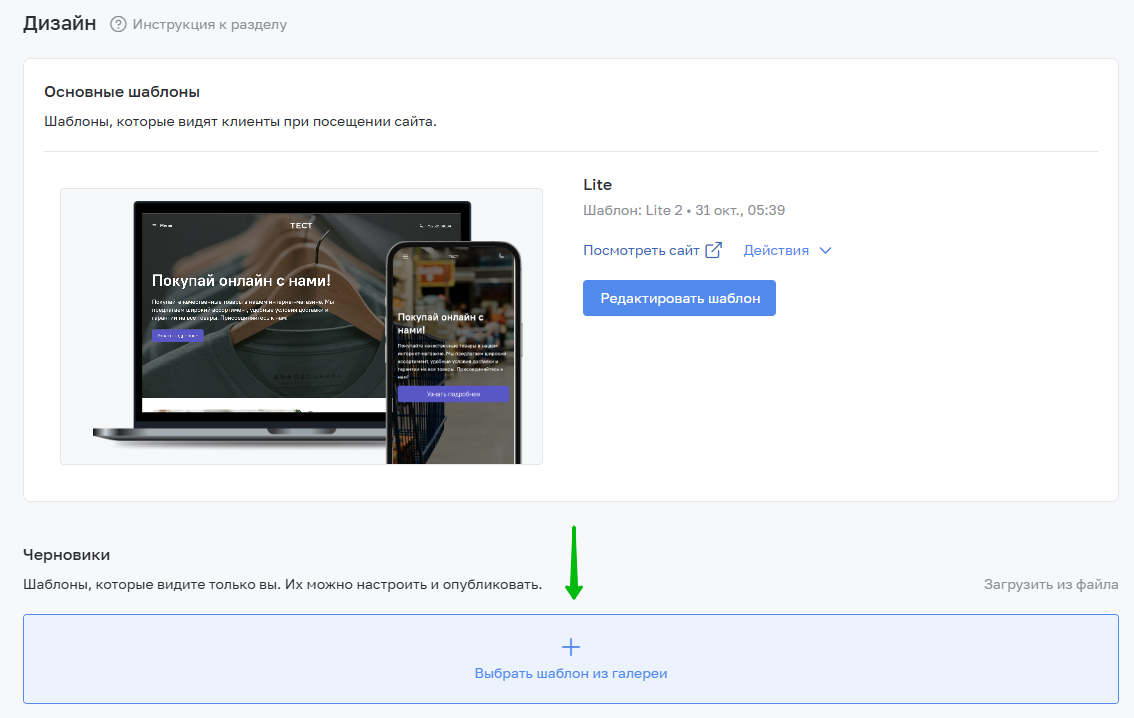Click the external link icon after Посмотреть сайт
Viewport: 1134px width, 718px height.
[713, 250]
